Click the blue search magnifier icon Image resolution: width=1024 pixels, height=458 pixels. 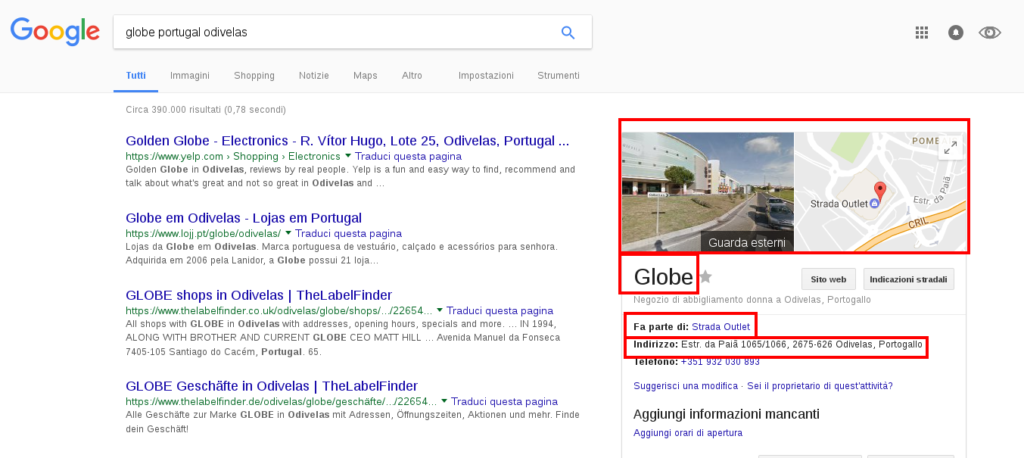tap(568, 32)
